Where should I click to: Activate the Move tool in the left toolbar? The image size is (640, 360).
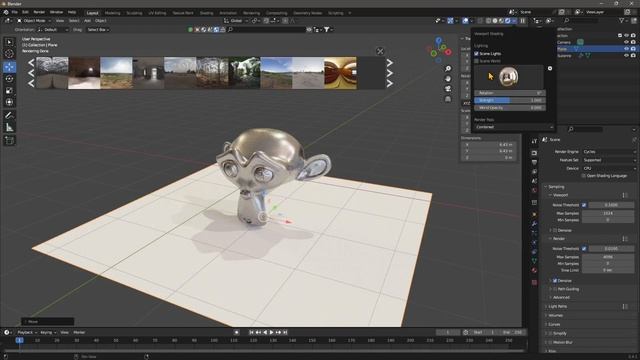point(9,67)
